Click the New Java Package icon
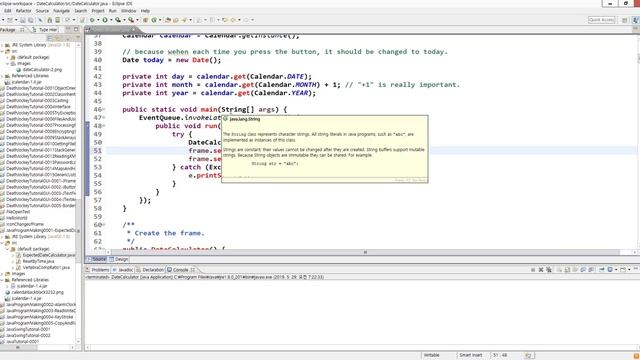 coord(145,20)
